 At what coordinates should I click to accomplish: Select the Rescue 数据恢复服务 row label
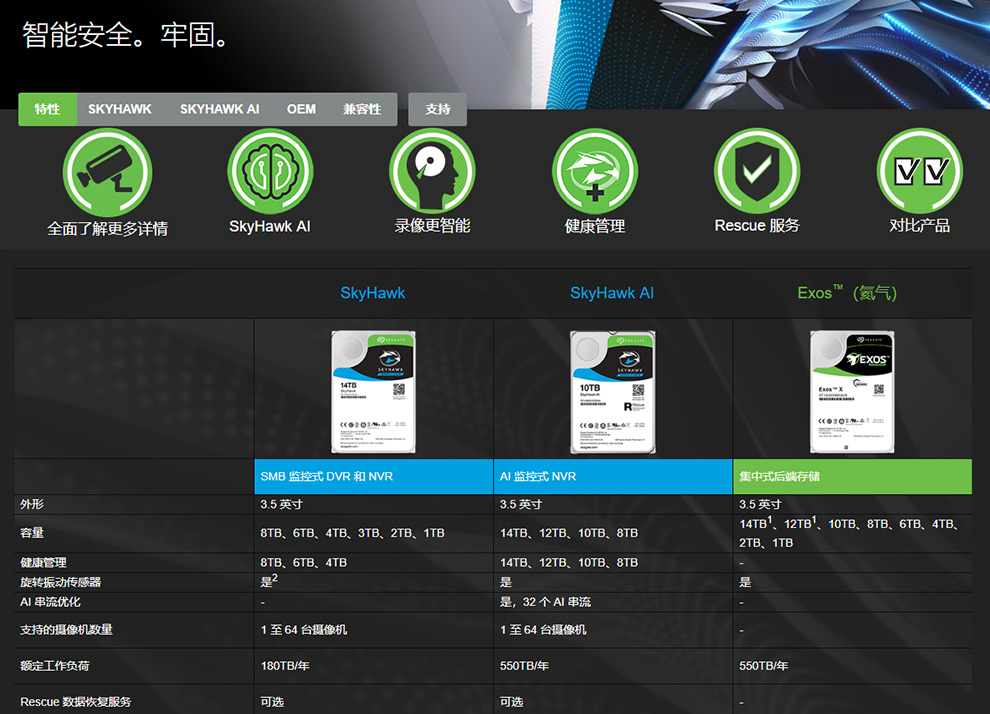tap(76, 702)
